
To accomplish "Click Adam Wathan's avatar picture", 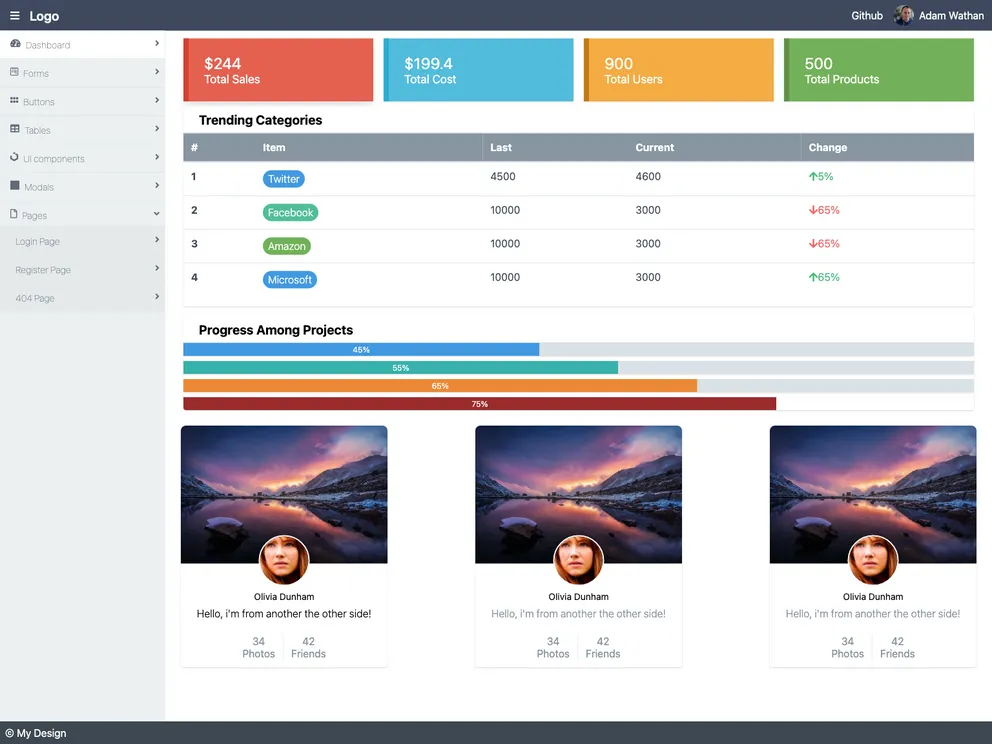I will pos(904,16).
